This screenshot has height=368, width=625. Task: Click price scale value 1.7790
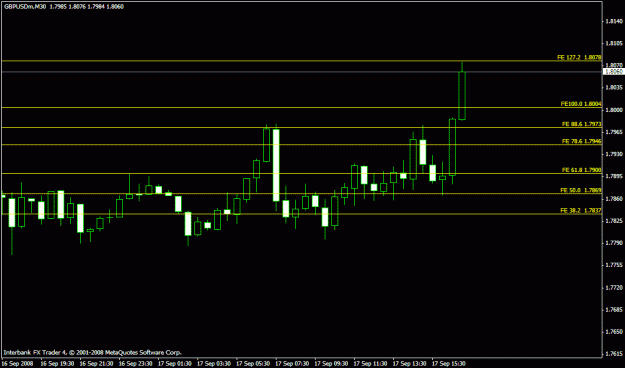tap(614, 243)
